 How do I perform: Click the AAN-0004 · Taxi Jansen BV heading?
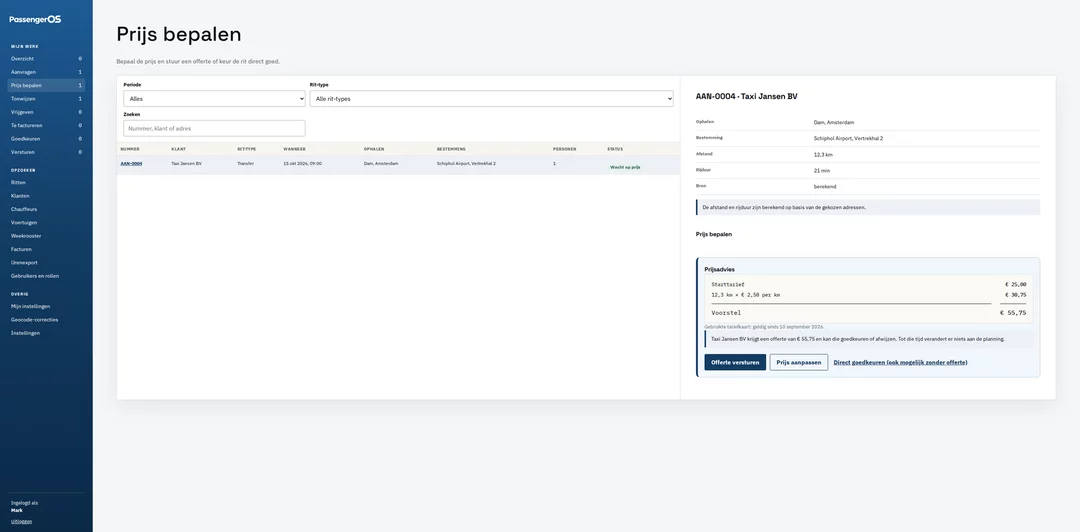coord(747,96)
